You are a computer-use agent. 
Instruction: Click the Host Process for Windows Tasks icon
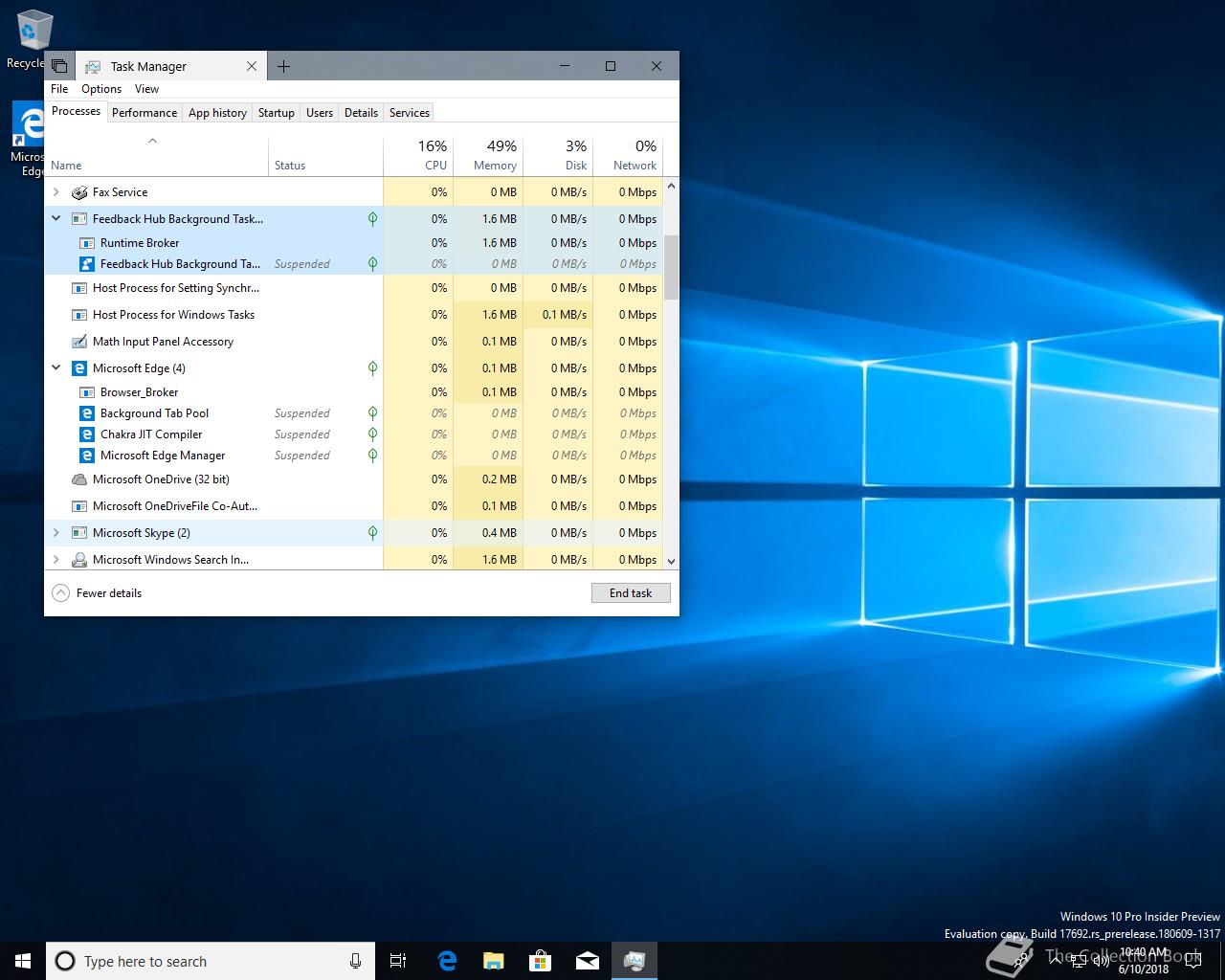[x=79, y=315]
